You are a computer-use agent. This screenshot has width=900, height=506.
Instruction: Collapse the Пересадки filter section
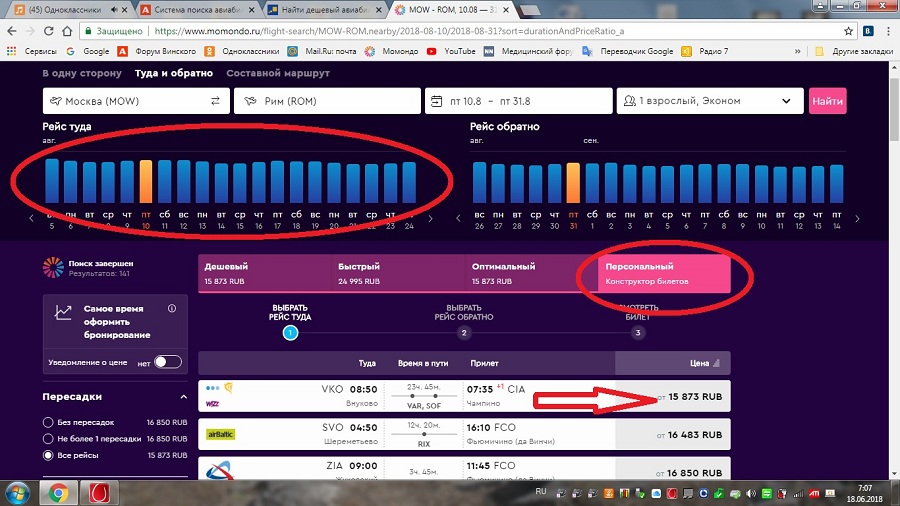(x=183, y=397)
